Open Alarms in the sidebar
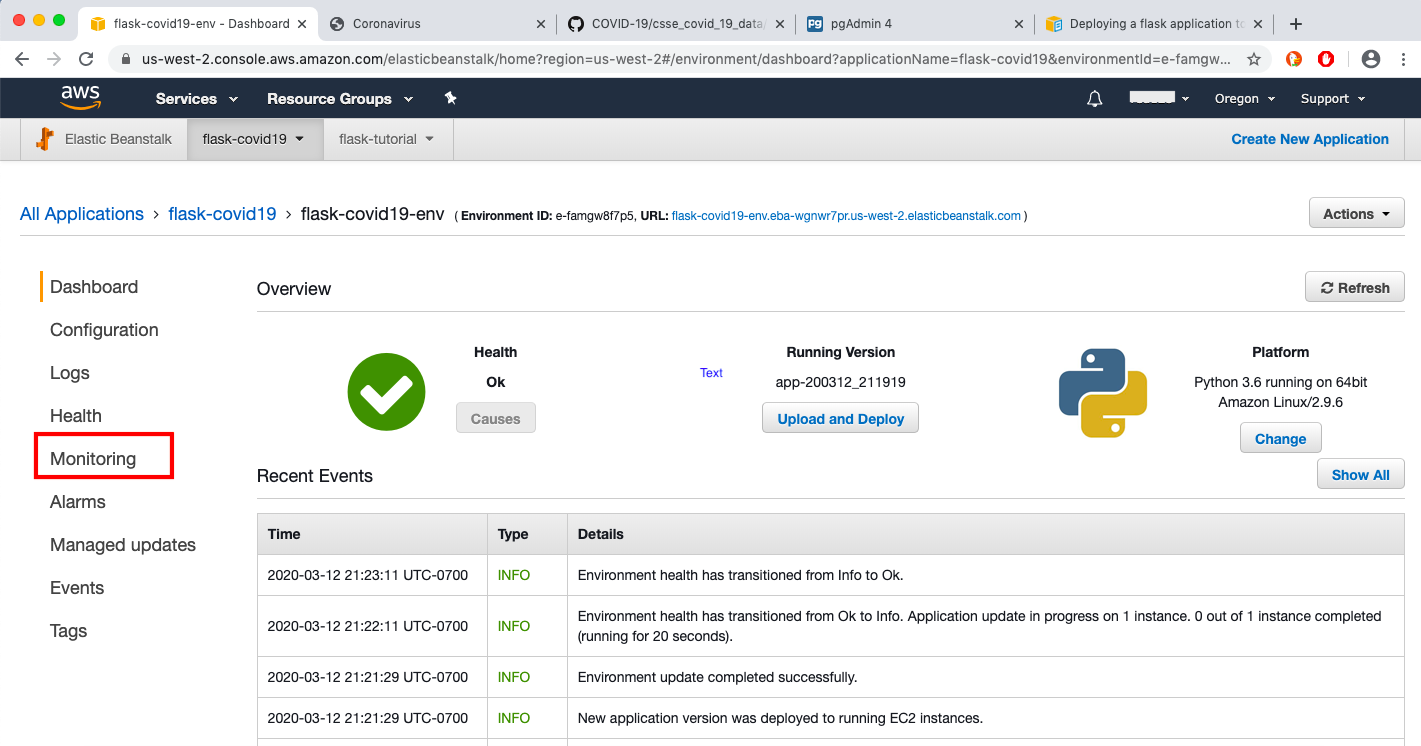This screenshot has width=1421, height=746. pos(78,502)
